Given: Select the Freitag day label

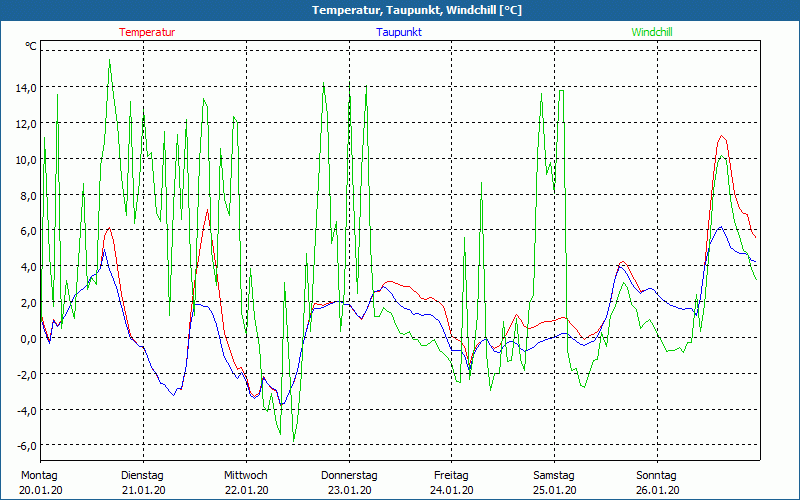Looking at the screenshot, I should pyautogui.click(x=451, y=475).
